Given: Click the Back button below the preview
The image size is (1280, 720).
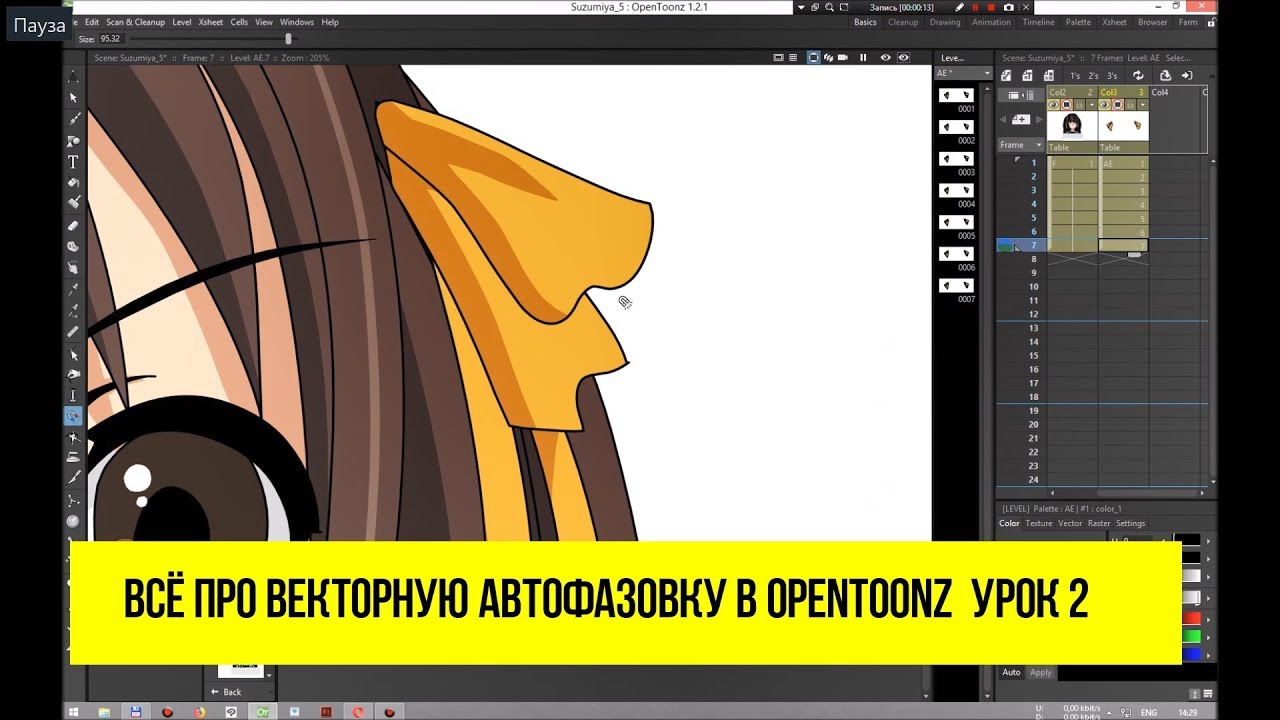Looking at the screenshot, I should click(x=226, y=692).
